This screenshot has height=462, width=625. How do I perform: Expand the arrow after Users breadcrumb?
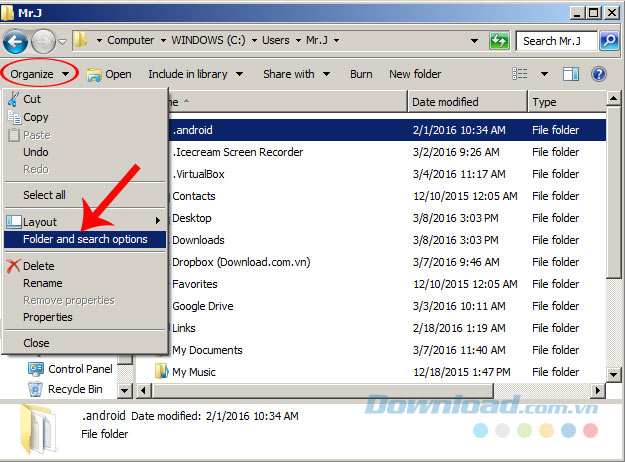click(x=298, y=40)
